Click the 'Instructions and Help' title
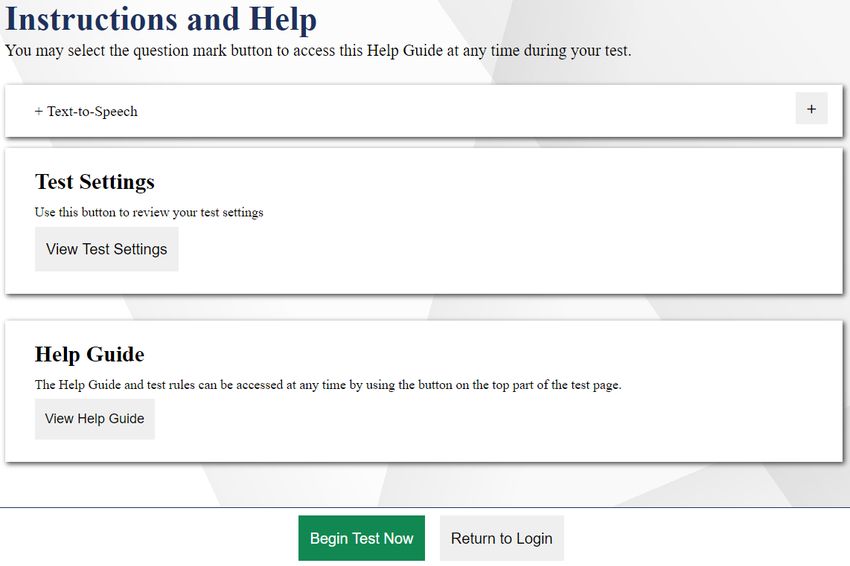This screenshot has width=850, height=566. click(x=161, y=20)
